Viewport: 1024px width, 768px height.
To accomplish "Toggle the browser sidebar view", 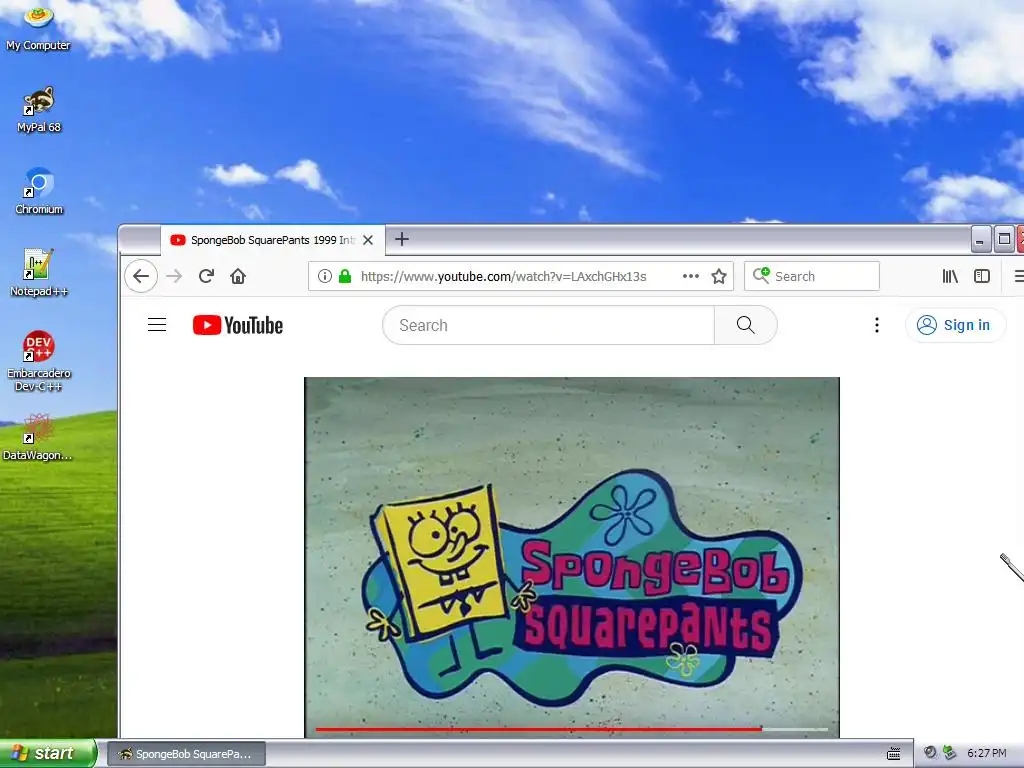I will [x=982, y=276].
